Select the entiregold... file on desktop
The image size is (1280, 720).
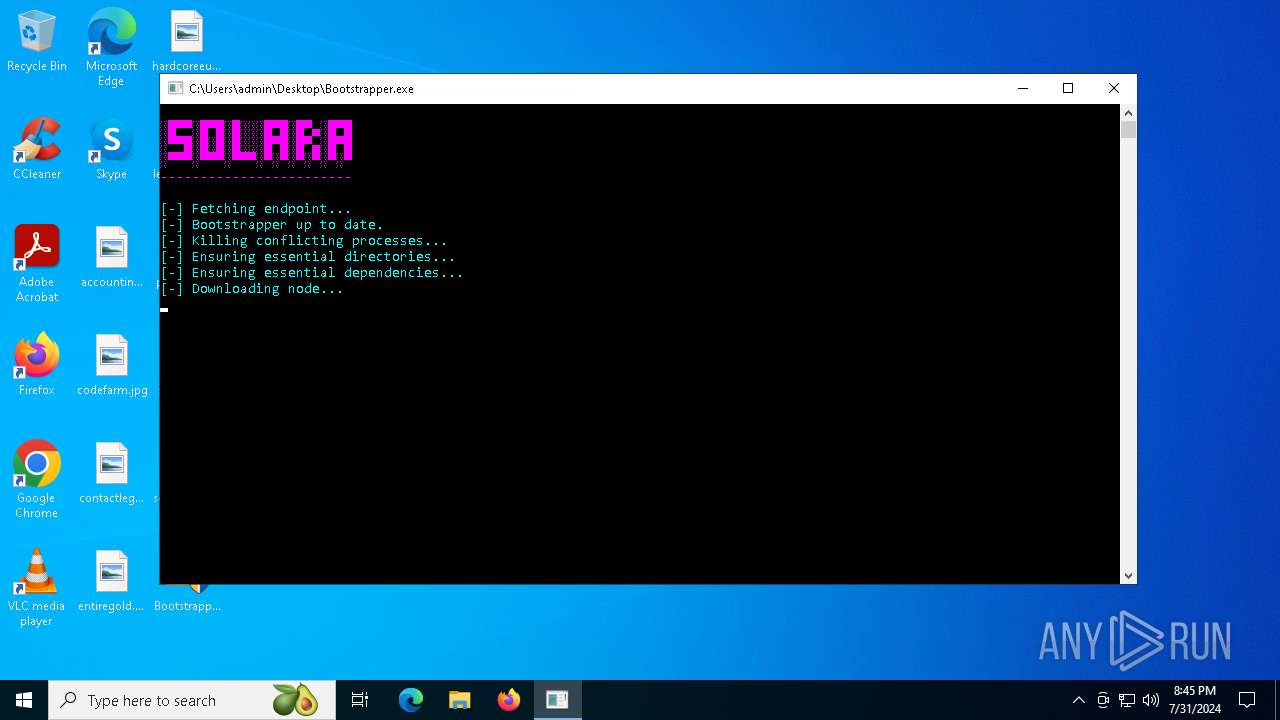click(x=111, y=581)
